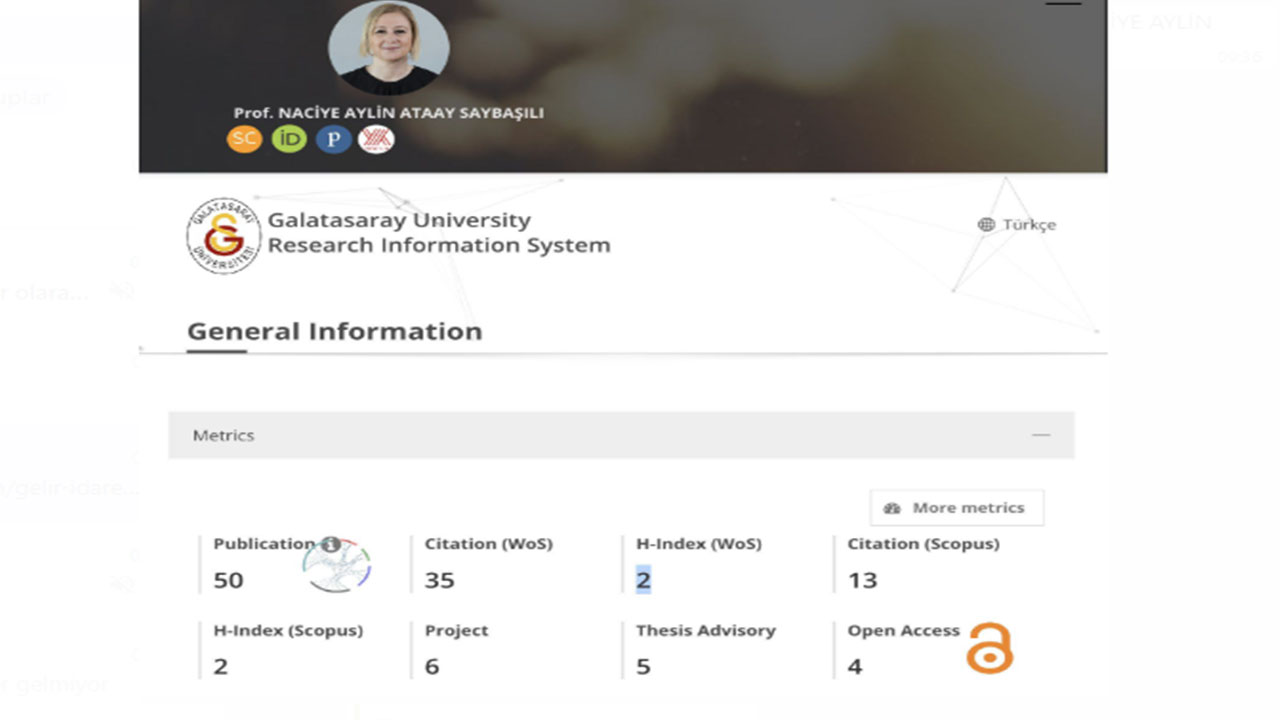Click the Citation (Scopus) count 13
This screenshot has height=720, width=1280.
pos(862,580)
